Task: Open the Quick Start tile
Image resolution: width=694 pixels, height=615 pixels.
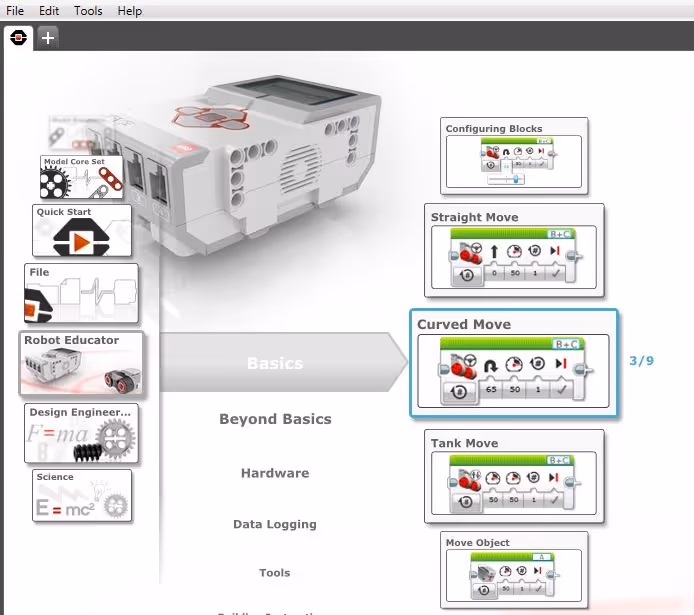Action: coord(82,230)
